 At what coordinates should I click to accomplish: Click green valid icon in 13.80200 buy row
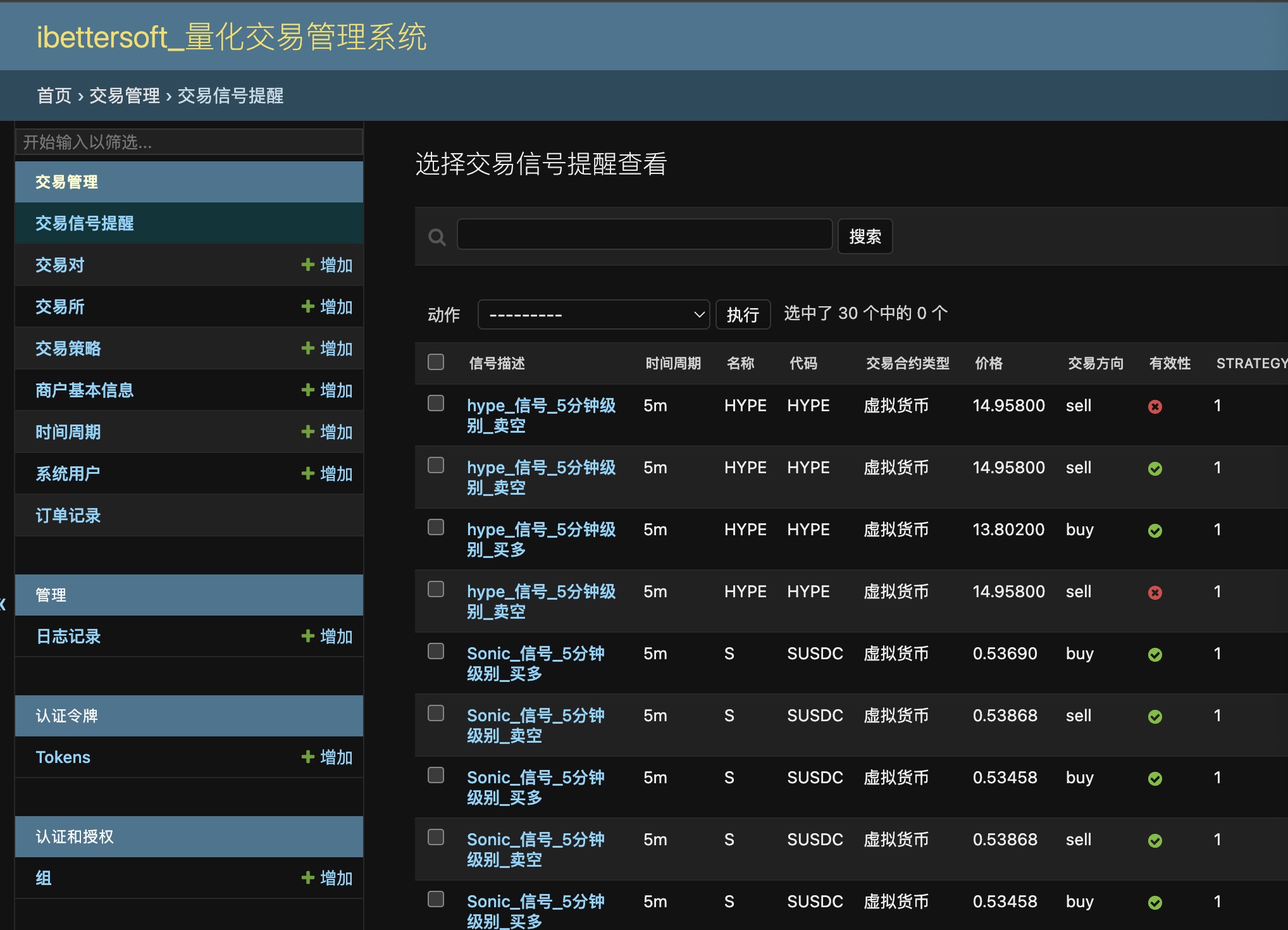click(x=1155, y=531)
